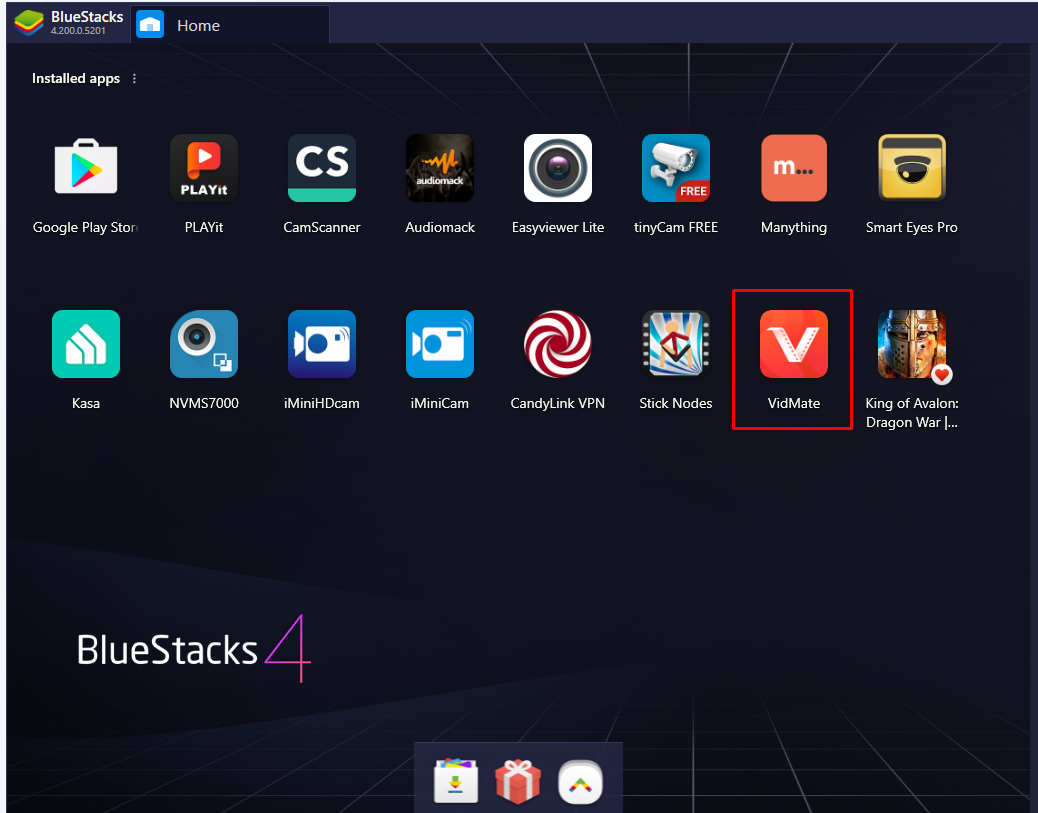Screen dimensions: 1038x813
Task: Open the App Center download dock icon
Action: coord(456,781)
